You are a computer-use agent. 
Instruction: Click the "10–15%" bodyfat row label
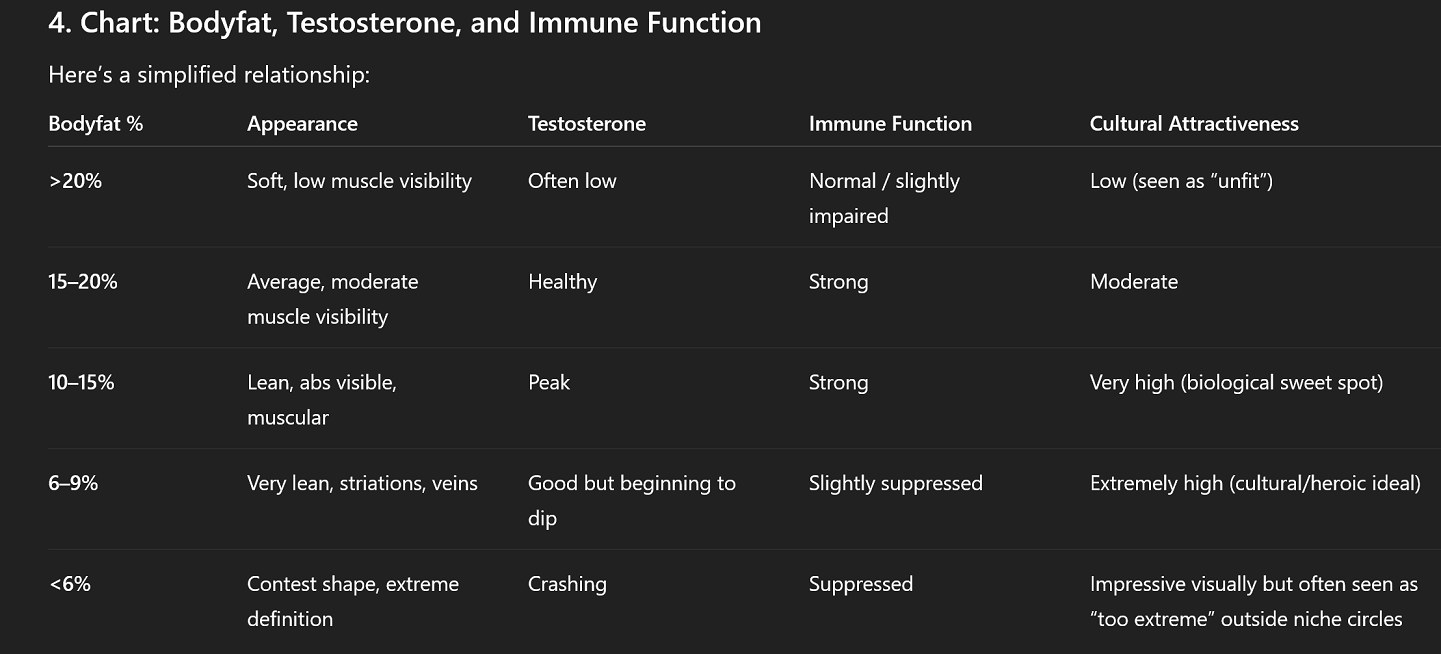tap(81, 382)
